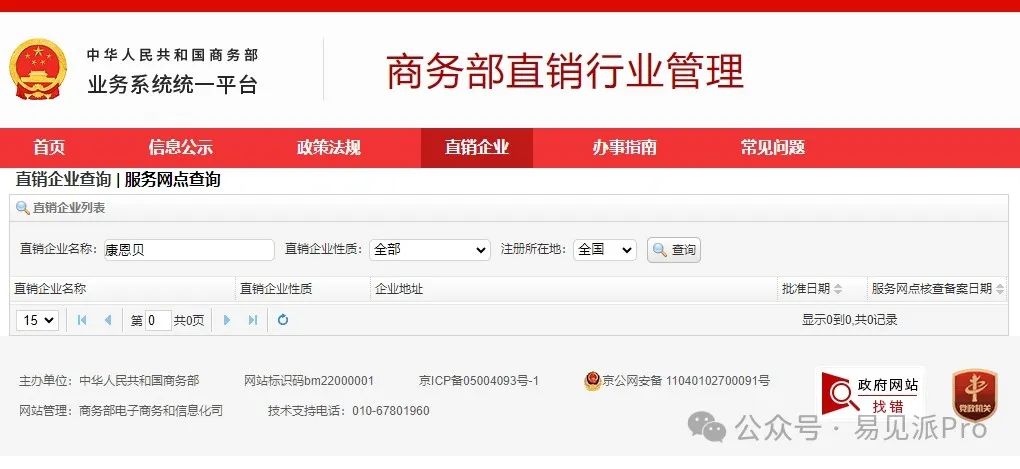Click the 查询 search button

pyautogui.click(x=674, y=250)
